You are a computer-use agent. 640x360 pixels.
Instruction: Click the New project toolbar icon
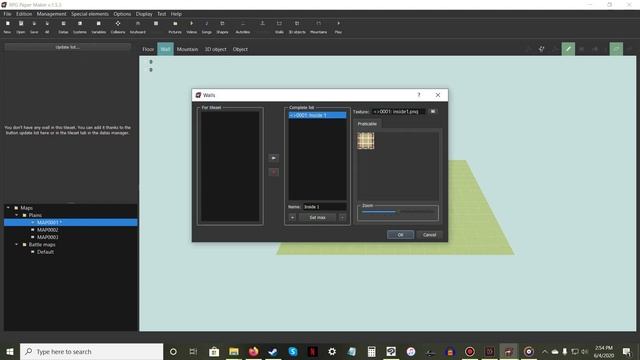pyautogui.click(x=7, y=27)
